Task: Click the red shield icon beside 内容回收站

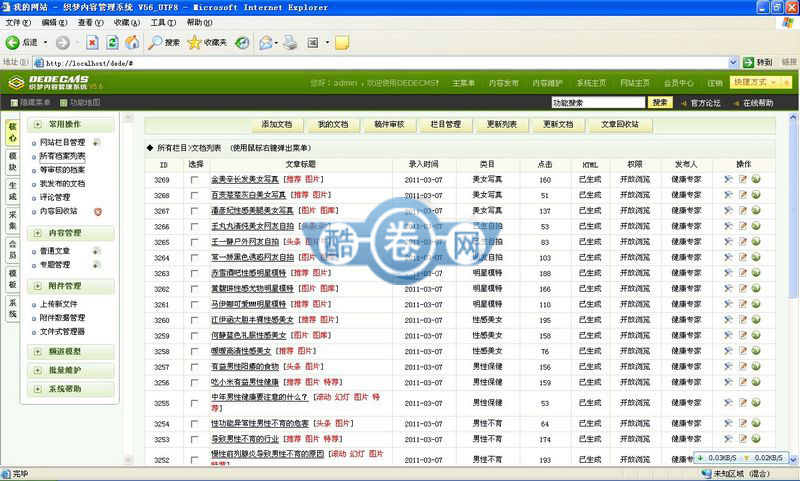Action: (97, 211)
